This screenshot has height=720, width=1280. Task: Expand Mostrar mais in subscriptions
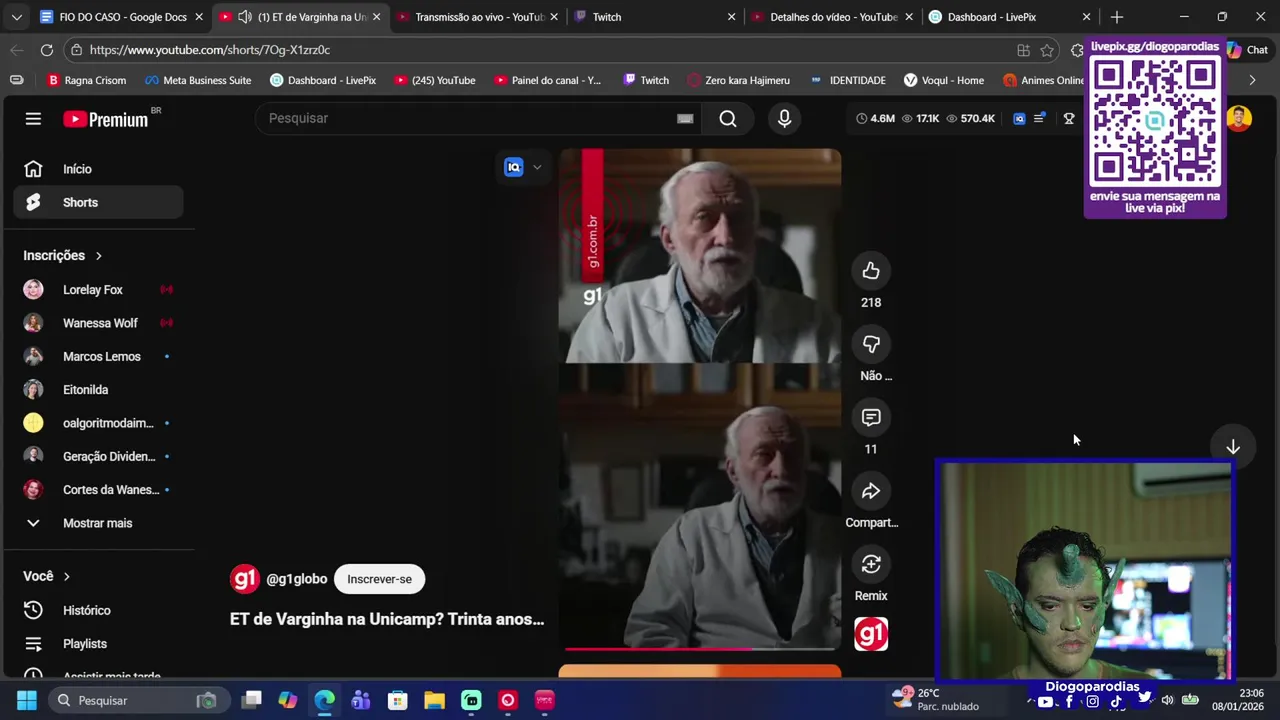(x=98, y=523)
